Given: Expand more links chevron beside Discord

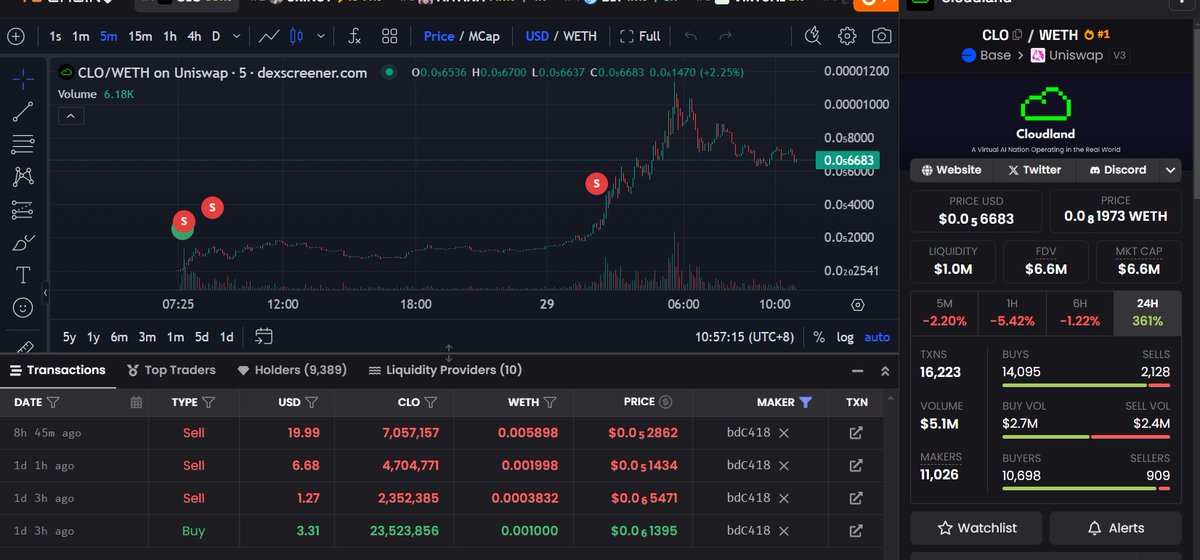Looking at the screenshot, I should coord(1170,170).
